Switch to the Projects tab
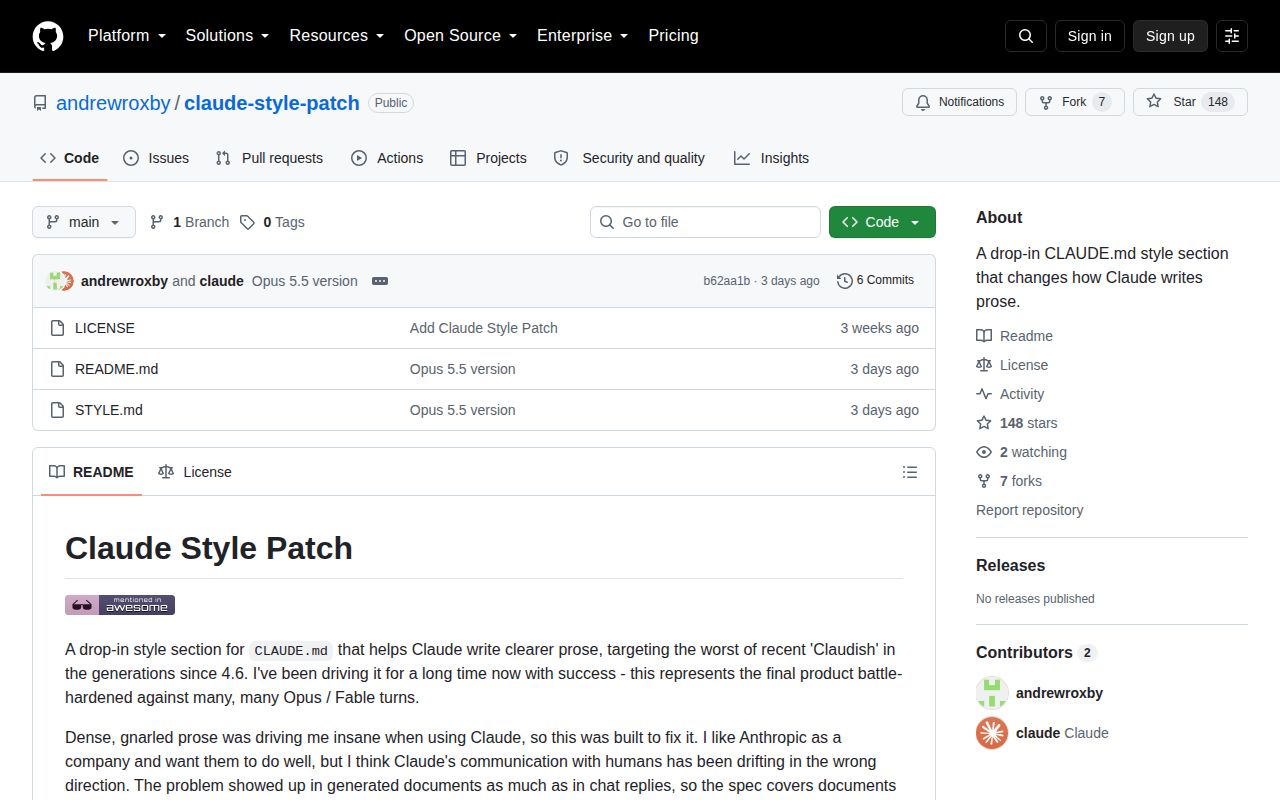 [488, 158]
